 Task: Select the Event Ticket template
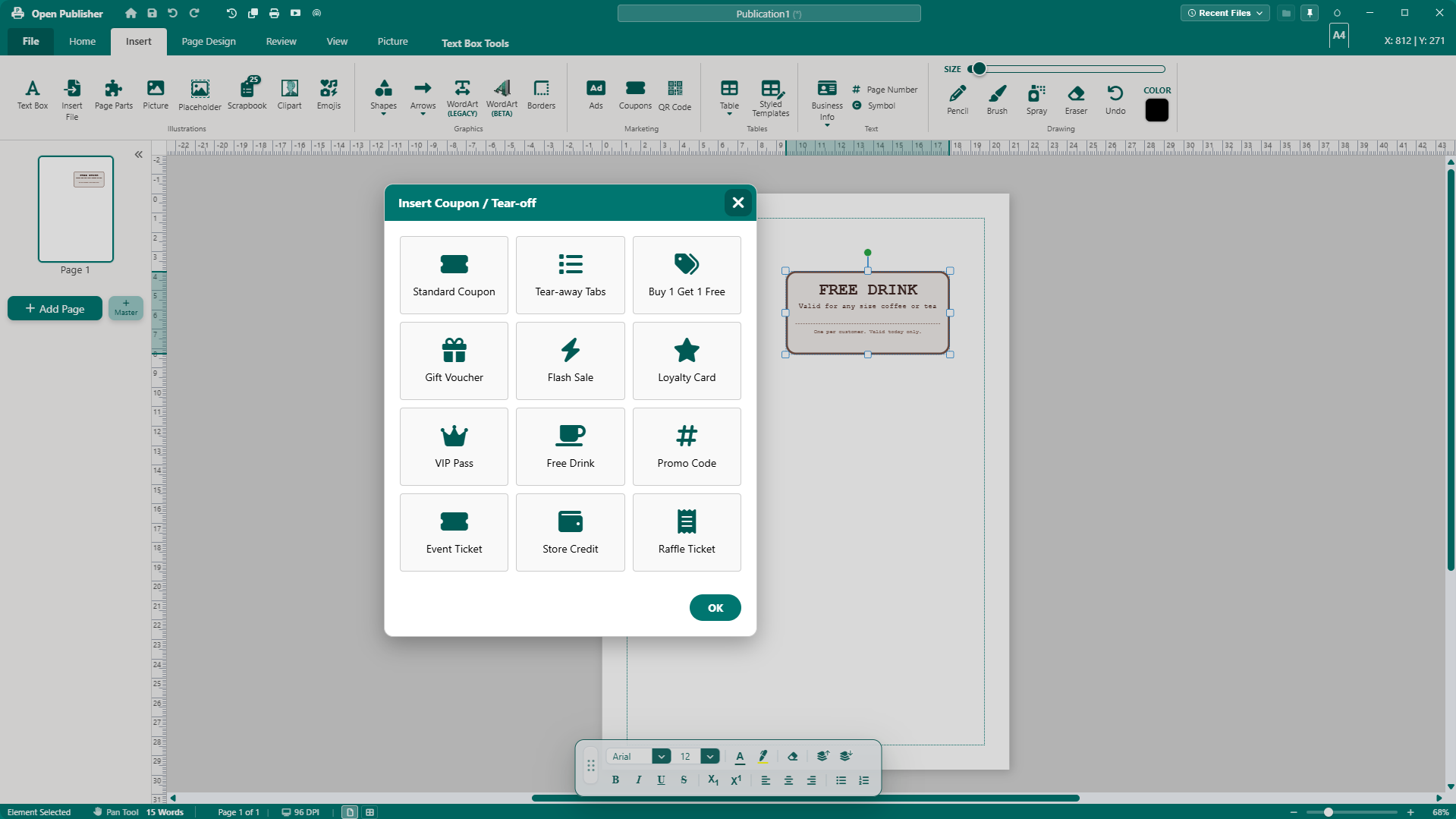454,532
